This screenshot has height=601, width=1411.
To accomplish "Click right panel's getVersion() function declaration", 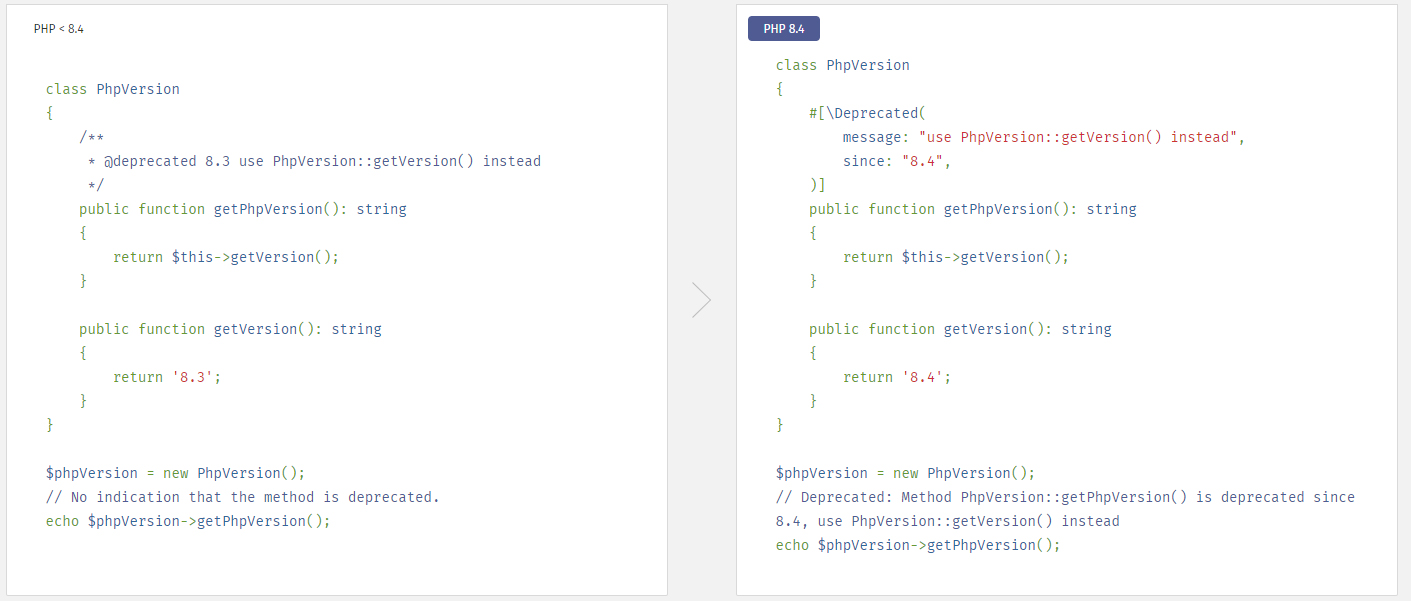I will click(x=960, y=329).
